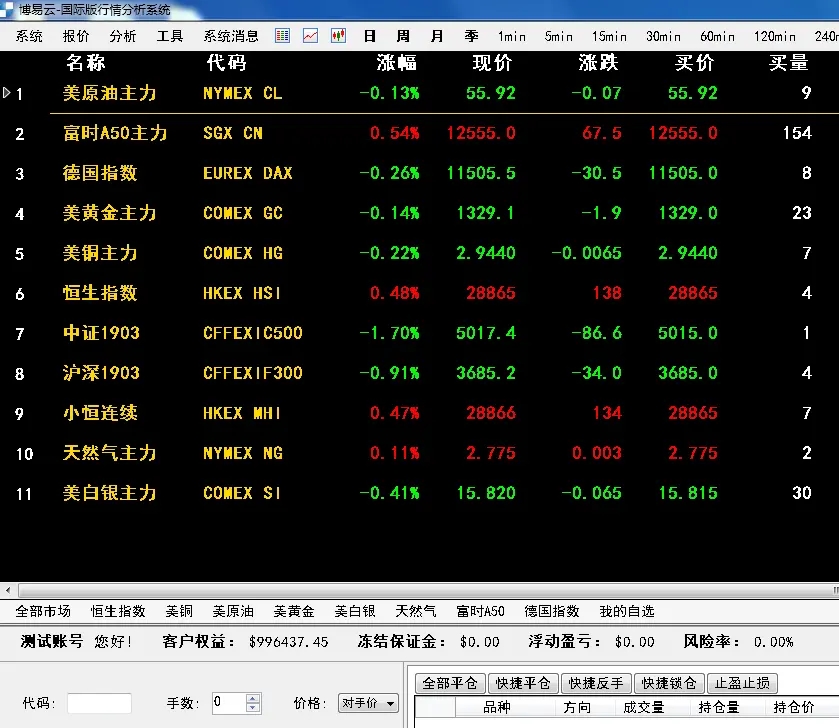
Task: Select the 天然气主力 row
Action: pos(420,453)
